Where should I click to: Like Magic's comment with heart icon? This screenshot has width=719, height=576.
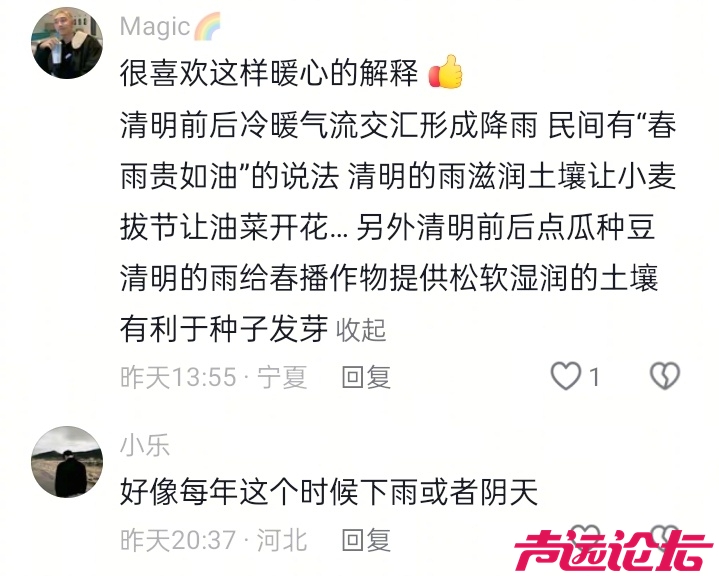coord(565,376)
